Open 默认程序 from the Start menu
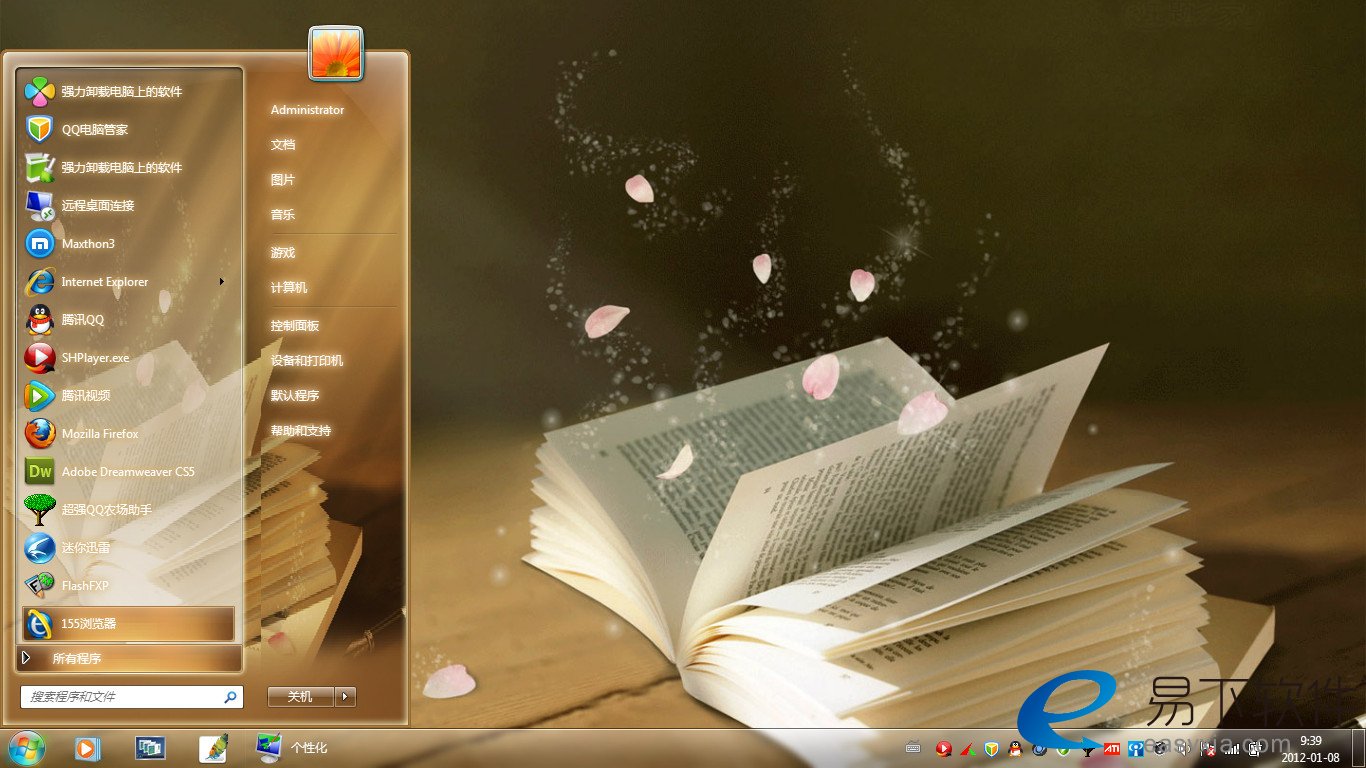 (x=295, y=396)
